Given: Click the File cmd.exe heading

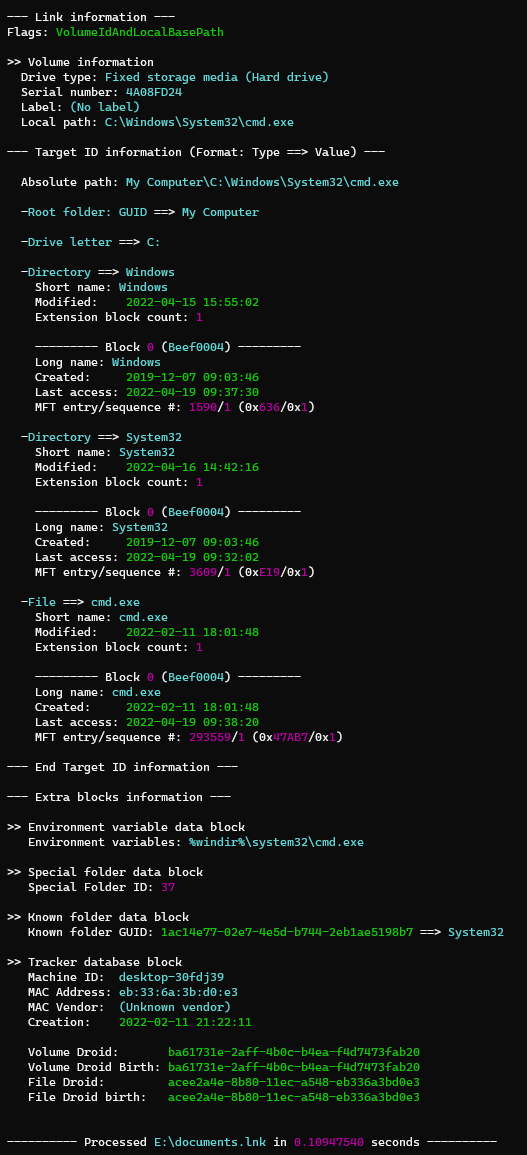Looking at the screenshot, I should click(80, 602).
